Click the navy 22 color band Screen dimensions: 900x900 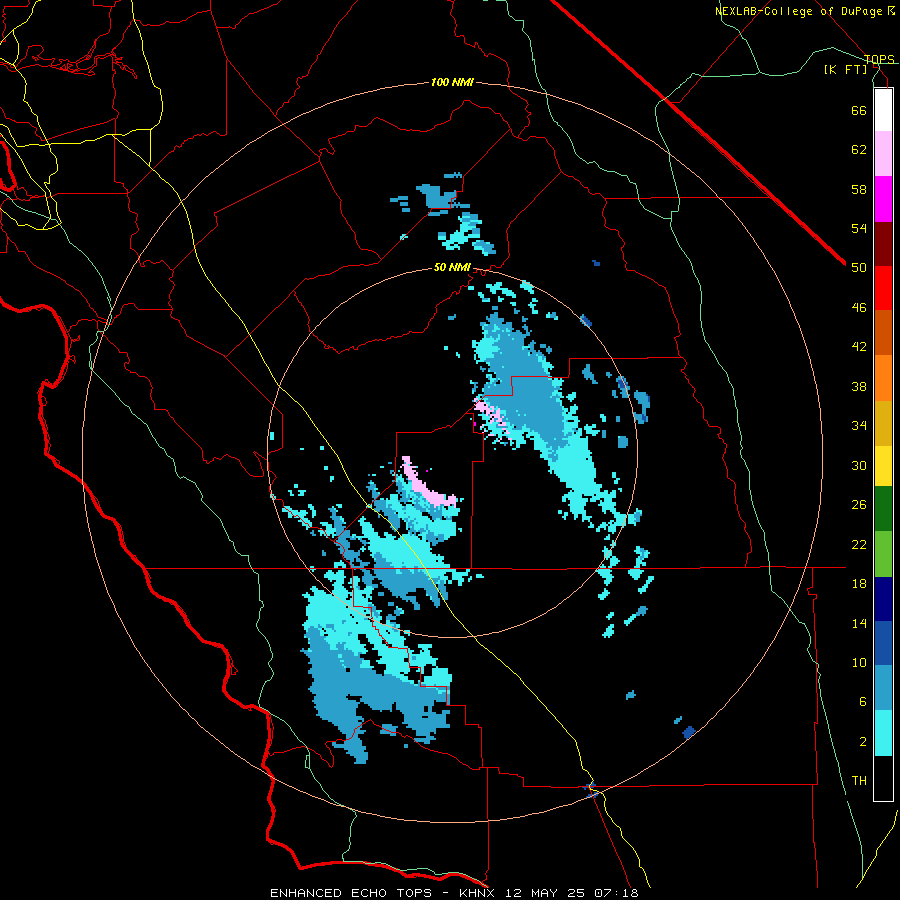(x=883, y=599)
